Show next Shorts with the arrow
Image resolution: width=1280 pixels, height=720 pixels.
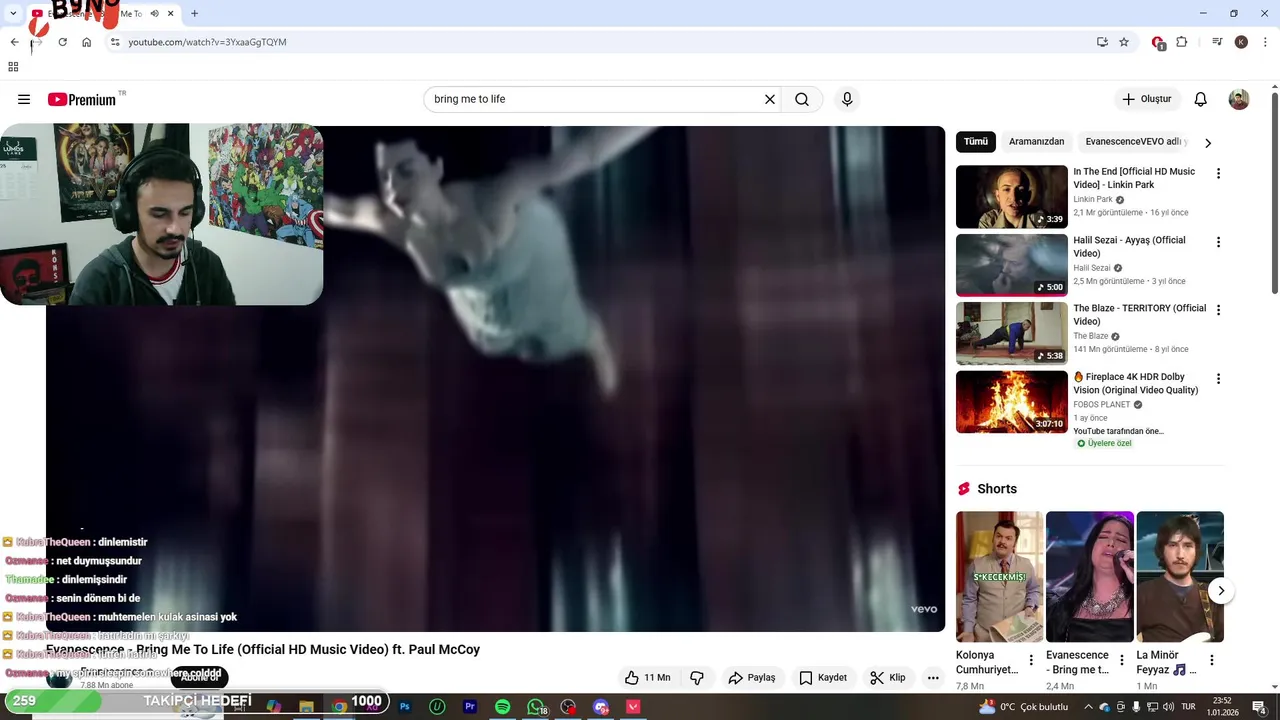(1221, 591)
